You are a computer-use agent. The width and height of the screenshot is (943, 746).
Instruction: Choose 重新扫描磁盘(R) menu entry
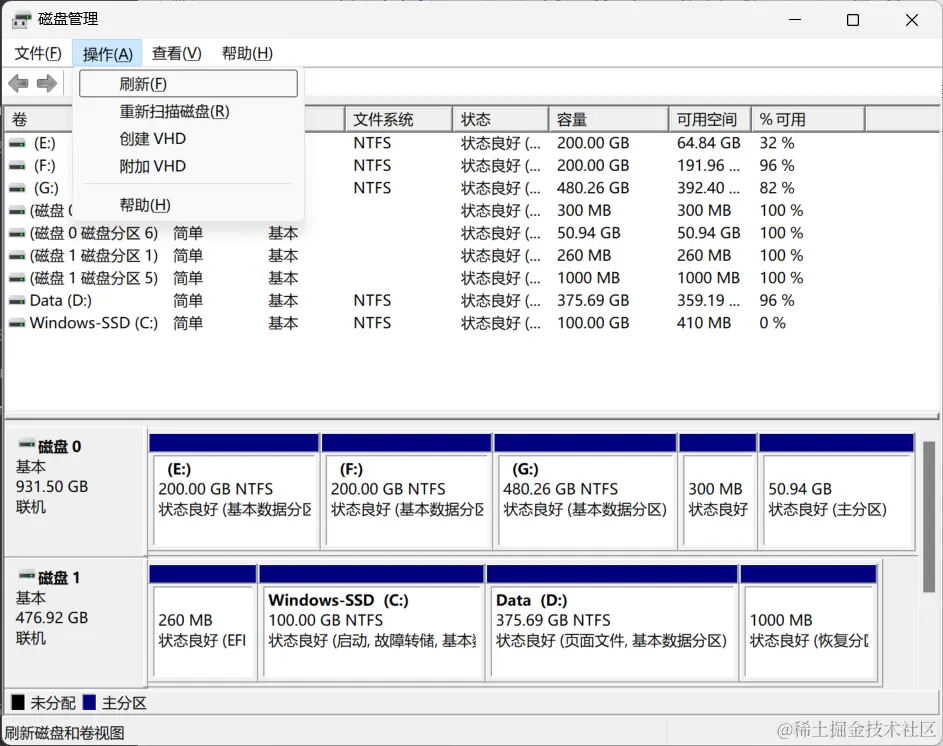coord(188,111)
